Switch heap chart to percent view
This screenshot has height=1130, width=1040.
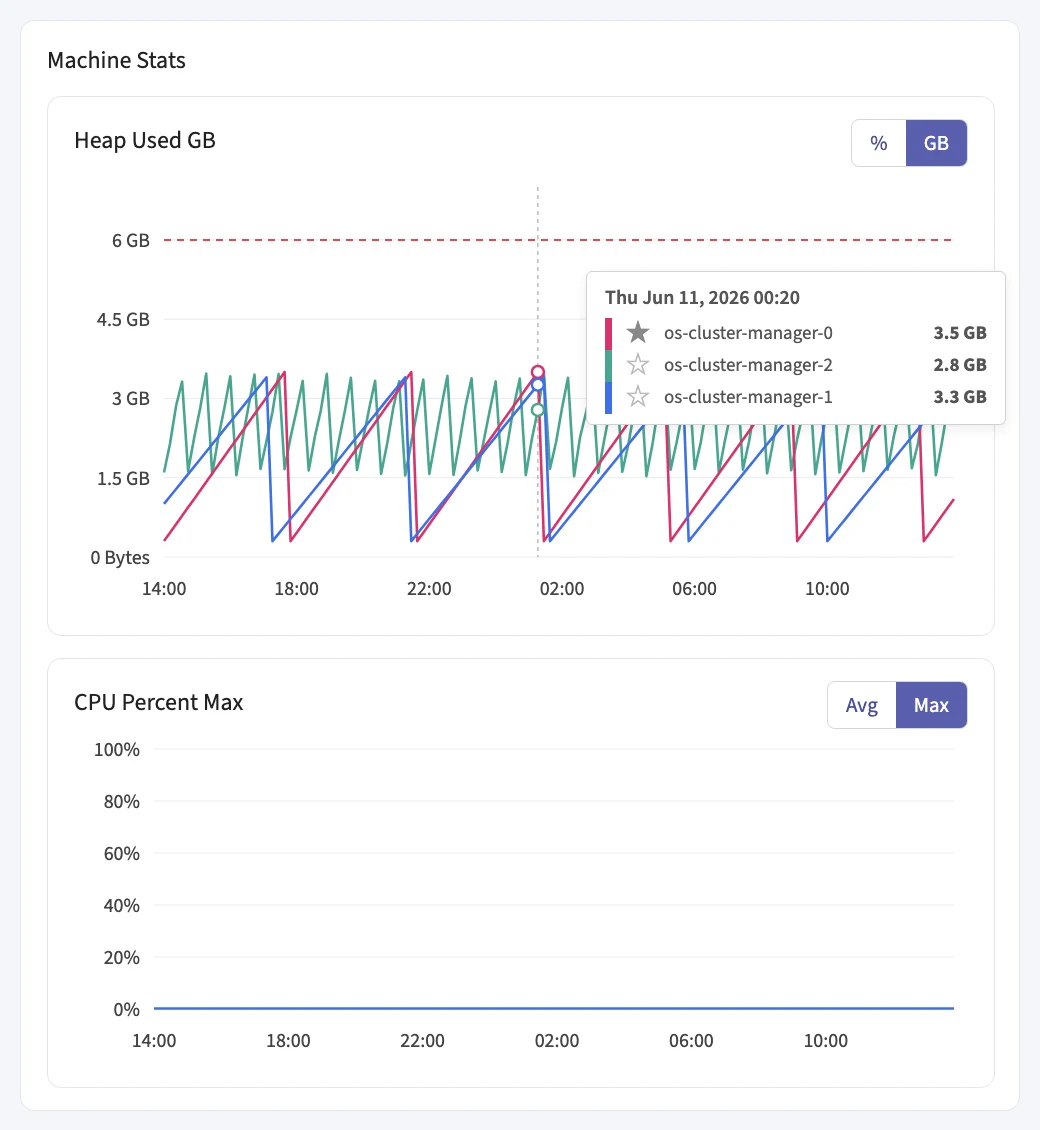tap(879, 143)
